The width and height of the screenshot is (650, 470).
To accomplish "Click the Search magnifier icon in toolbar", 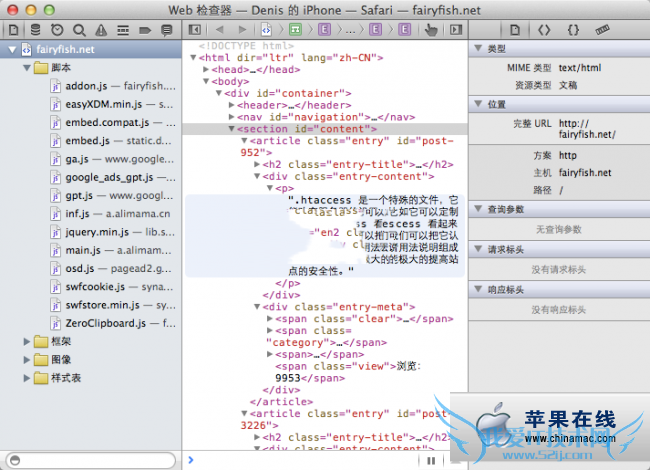I will click(x=79, y=30).
